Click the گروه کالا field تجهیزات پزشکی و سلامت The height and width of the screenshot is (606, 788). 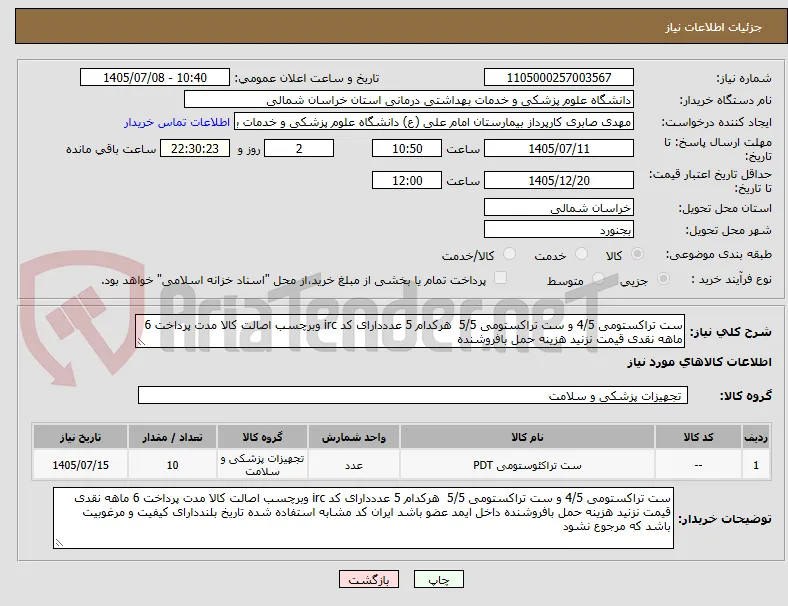click(413, 395)
